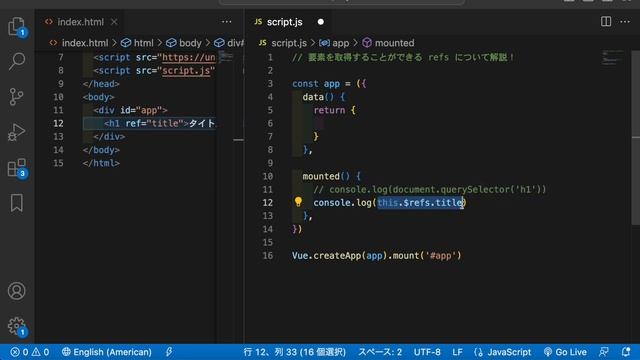
Task: Click the lightbulb quick-fix icon
Action: (298, 202)
